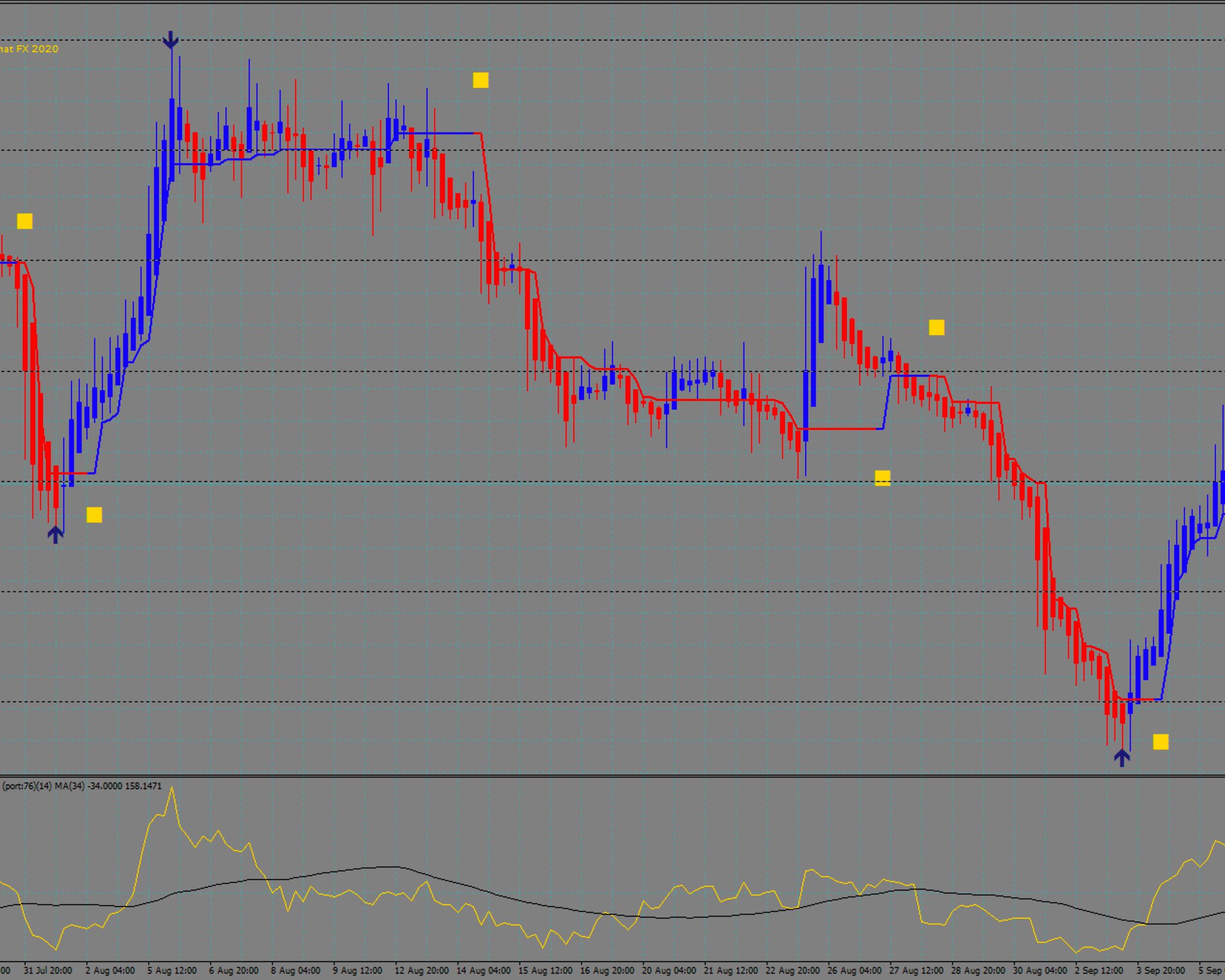Click the '16 Aug 20:00' time axis label
1225x980 pixels.
coord(607,970)
